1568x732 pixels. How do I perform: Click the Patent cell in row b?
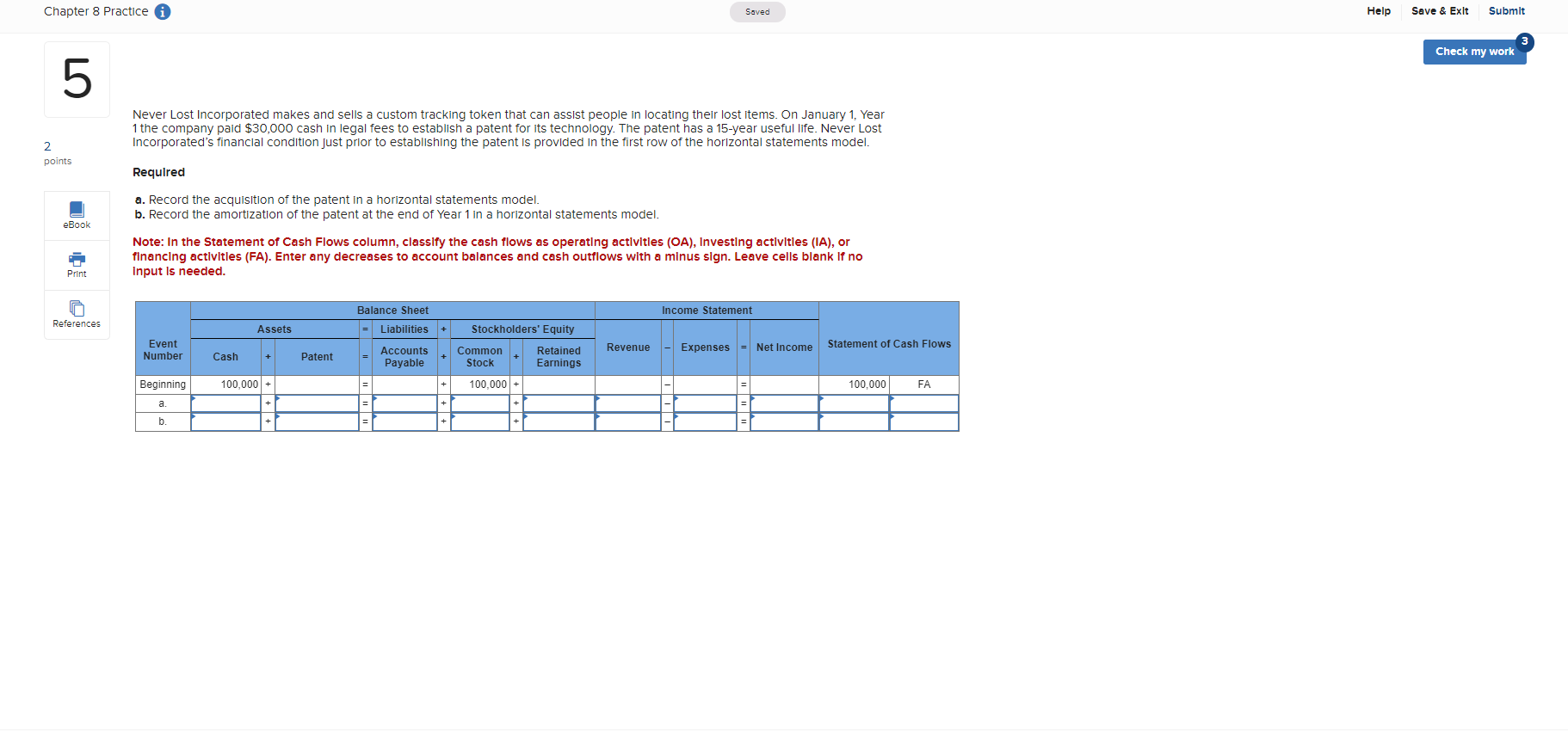[317, 421]
